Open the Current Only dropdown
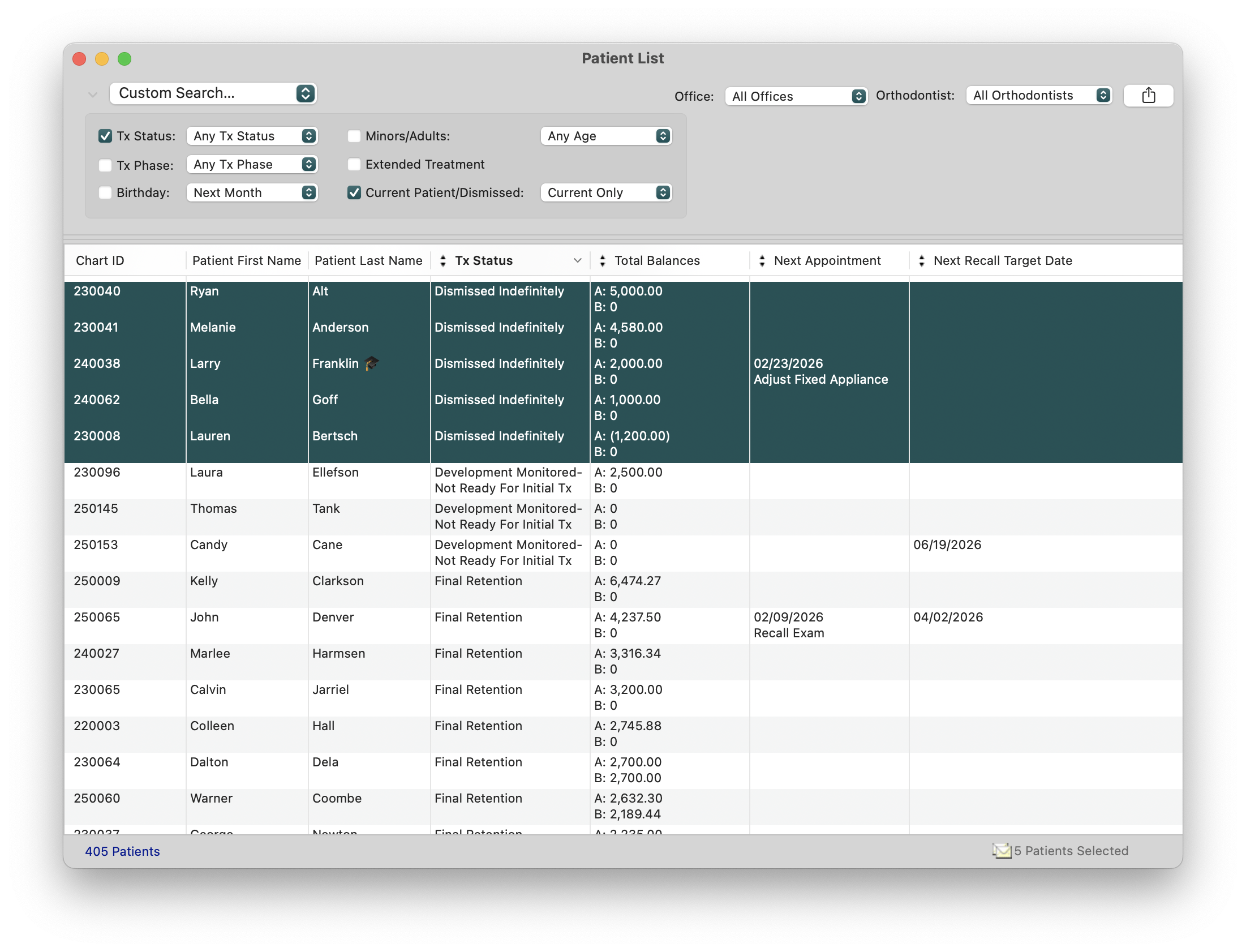The image size is (1246, 952). pyautogui.click(x=606, y=192)
